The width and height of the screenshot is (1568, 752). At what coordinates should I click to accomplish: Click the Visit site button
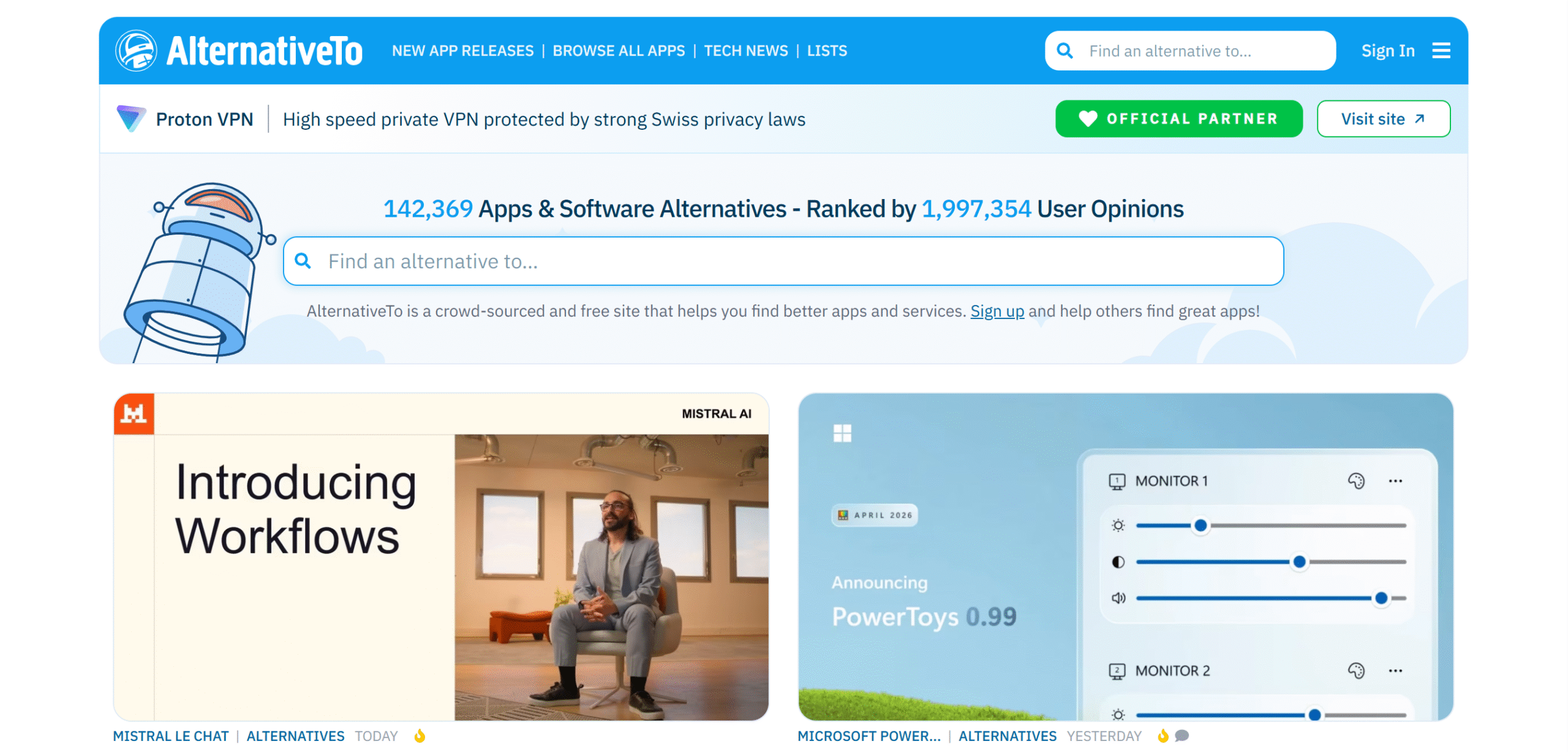pyautogui.click(x=1384, y=119)
